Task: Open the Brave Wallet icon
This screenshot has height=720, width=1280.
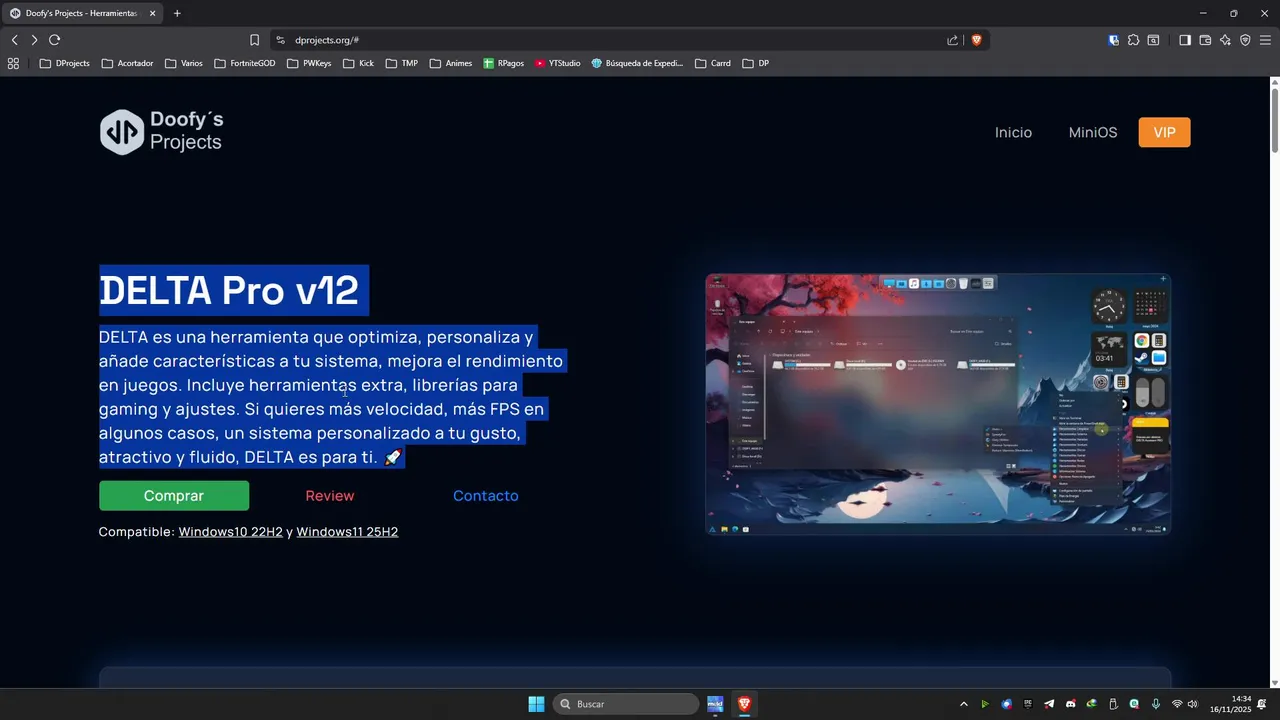Action: [1205, 40]
